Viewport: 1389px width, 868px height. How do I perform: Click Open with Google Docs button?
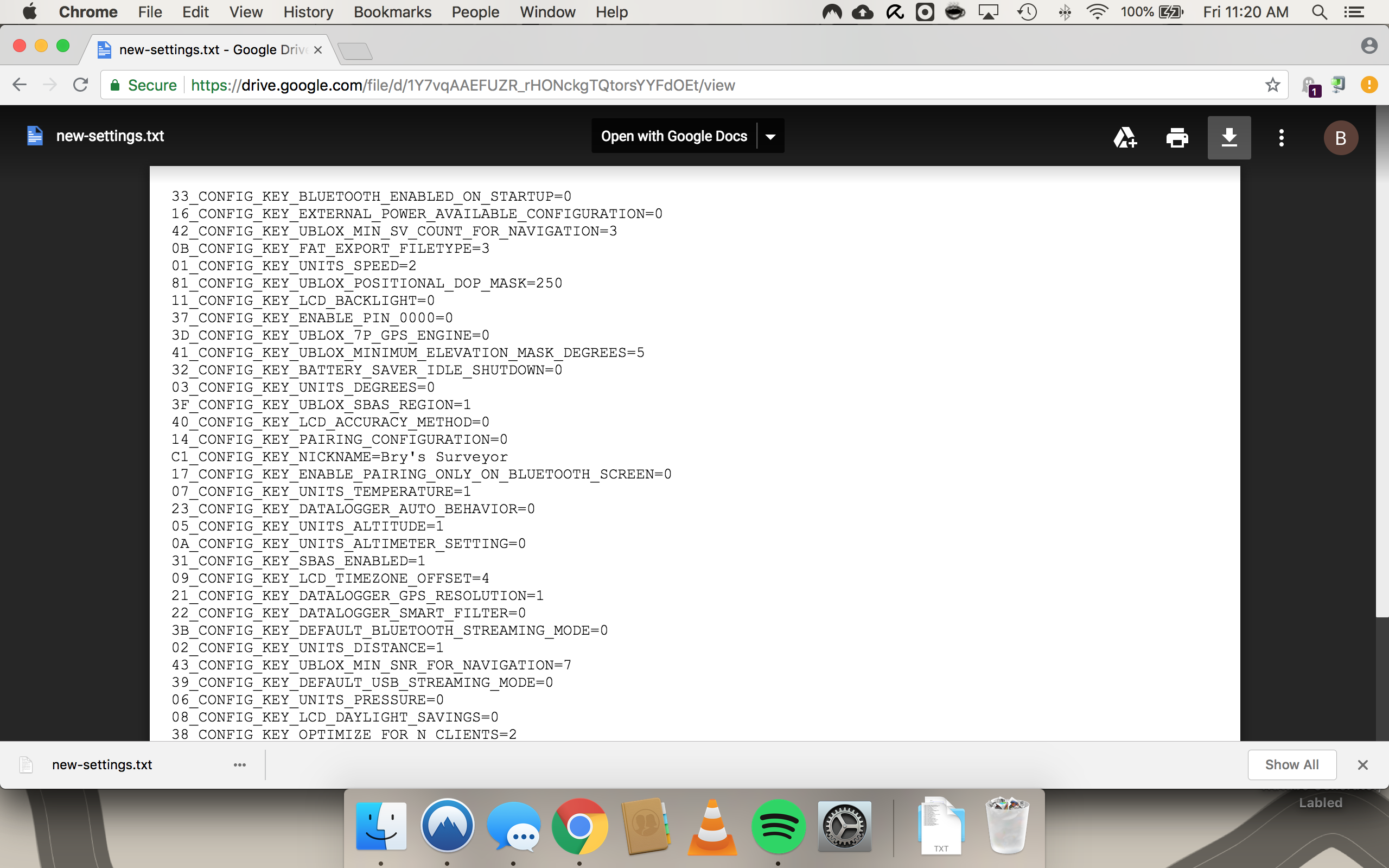(x=674, y=137)
